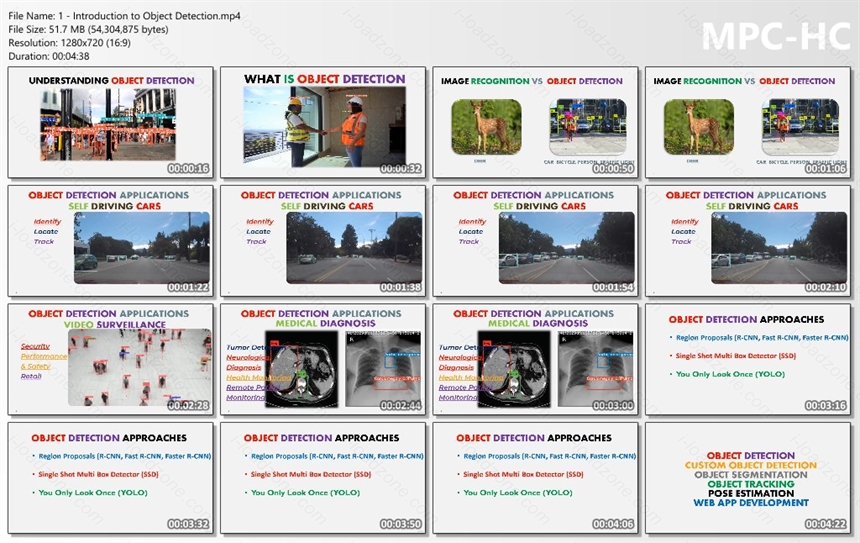The width and height of the screenshot is (860, 543).
Task: Choose the medical diagnosis frame 00:03:00
Action: coord(535,360)
